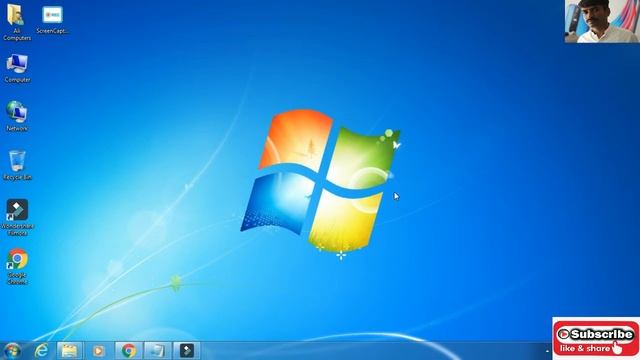
Task: Open Windows Explorer from the taskbar
Action: coord(69,351)
